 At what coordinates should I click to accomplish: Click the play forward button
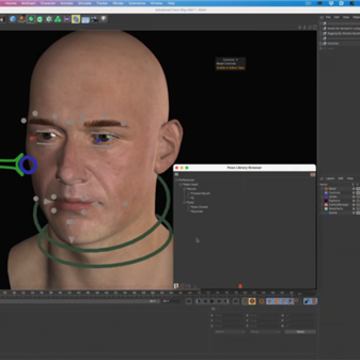point(212,301)
